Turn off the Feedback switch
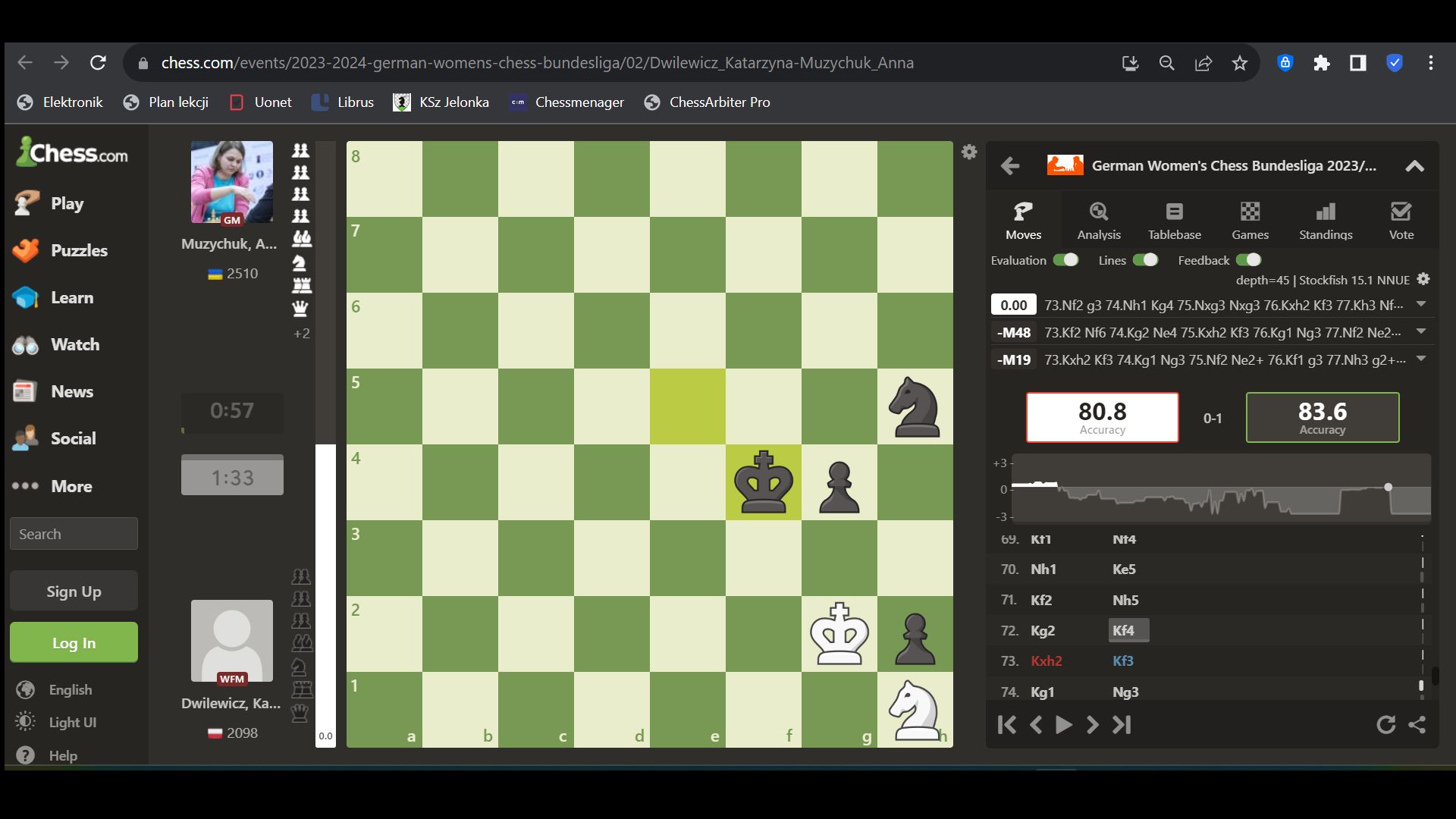 [1248, 260]
